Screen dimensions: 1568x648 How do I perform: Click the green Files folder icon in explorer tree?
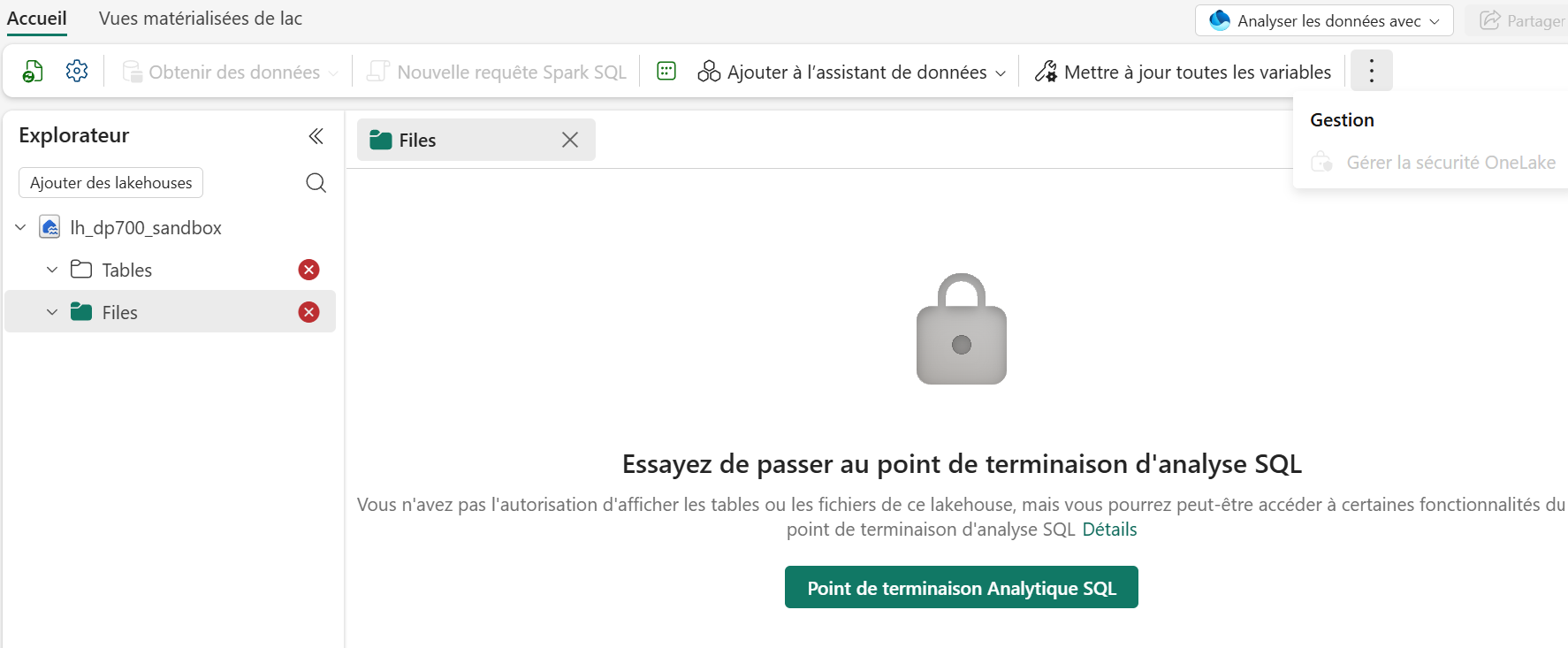(81, 311)
